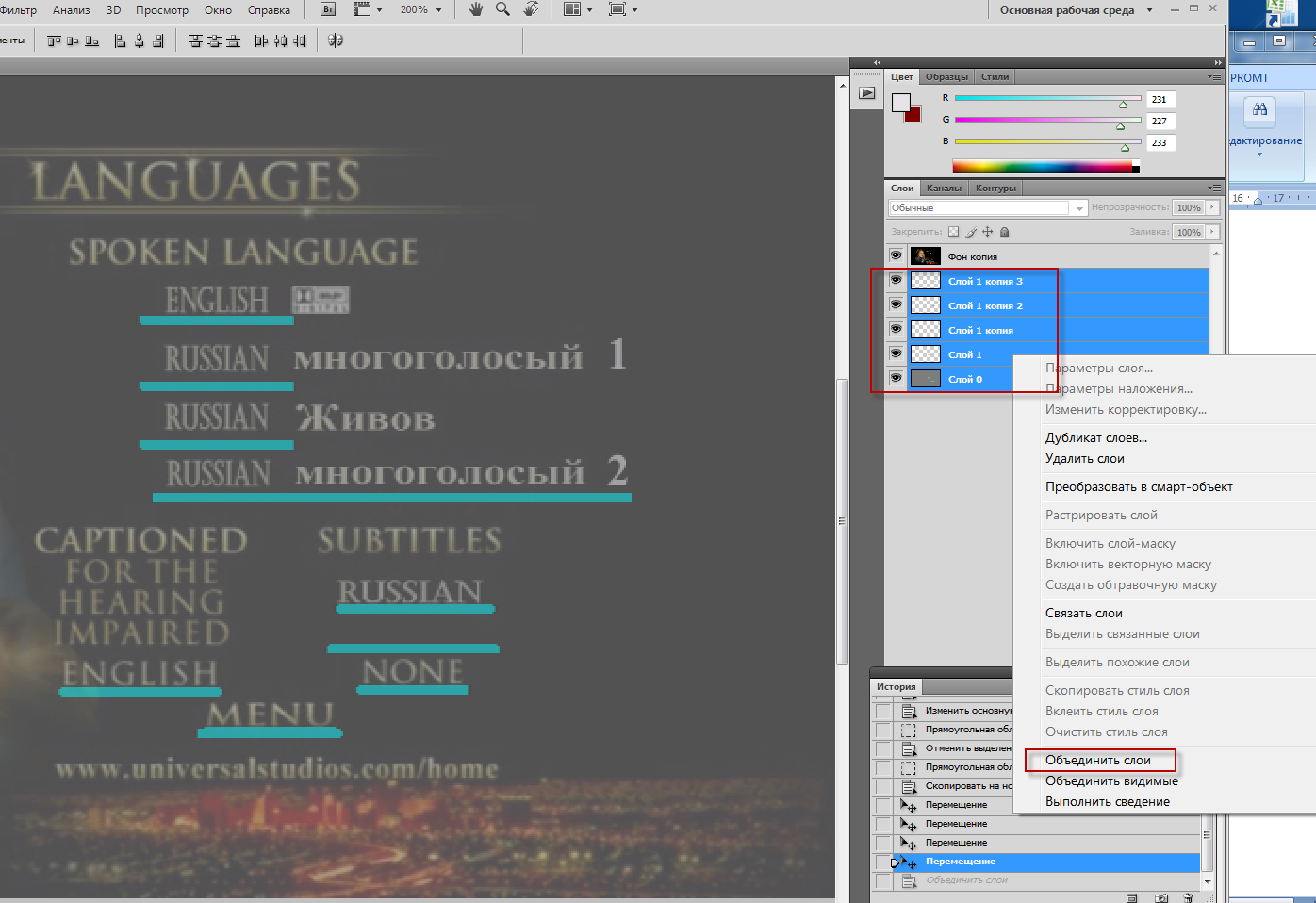The width and height of the screenshot is (1316, 903).
Task: Open the view extras dropdown
Action: 368,9
